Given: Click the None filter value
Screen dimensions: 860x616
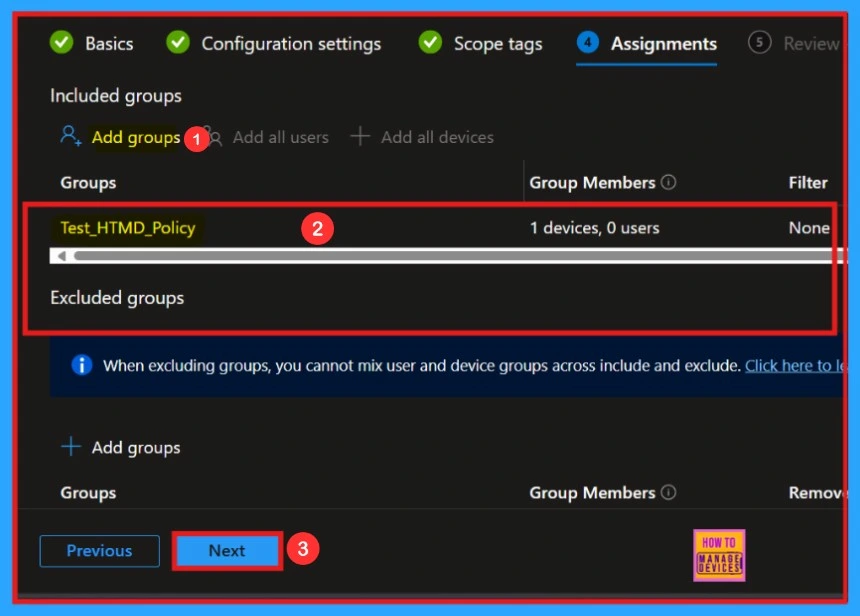Looking at the screenshot, I should (x=809, y=228).
